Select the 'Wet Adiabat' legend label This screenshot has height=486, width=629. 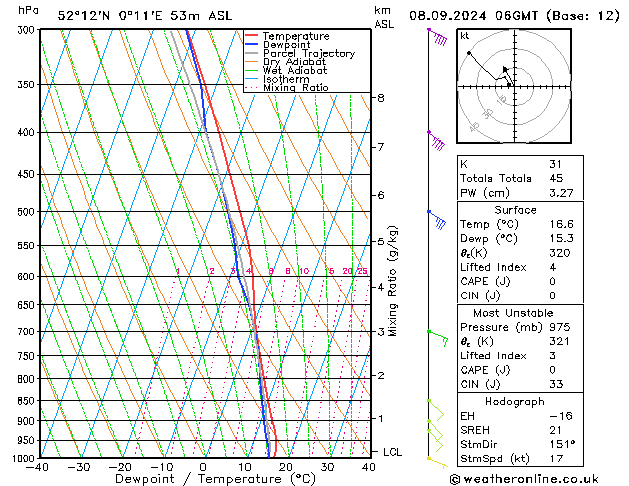pos(295,70)
